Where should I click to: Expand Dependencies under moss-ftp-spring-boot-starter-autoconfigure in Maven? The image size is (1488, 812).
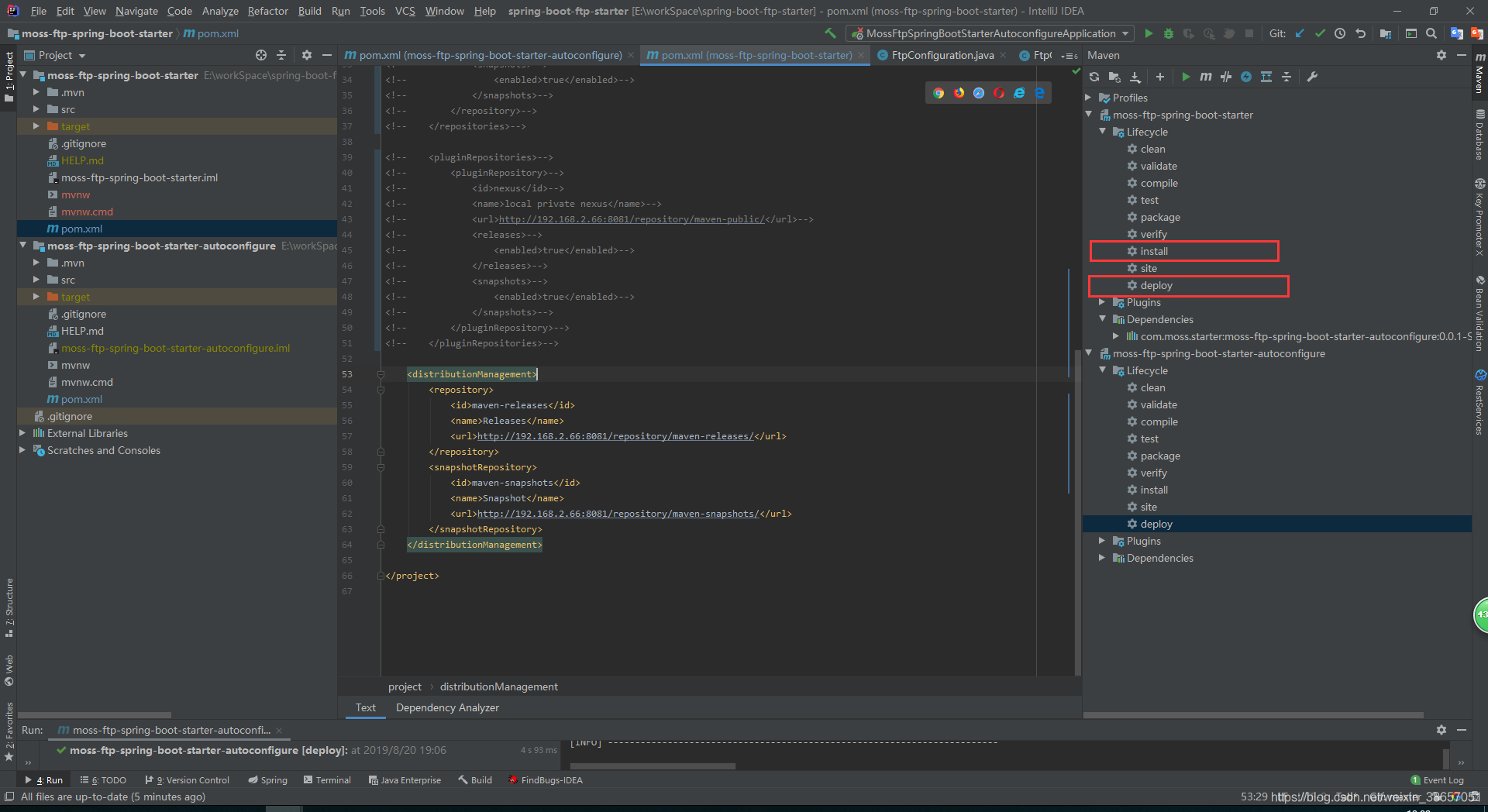(x=1103, y=558)
